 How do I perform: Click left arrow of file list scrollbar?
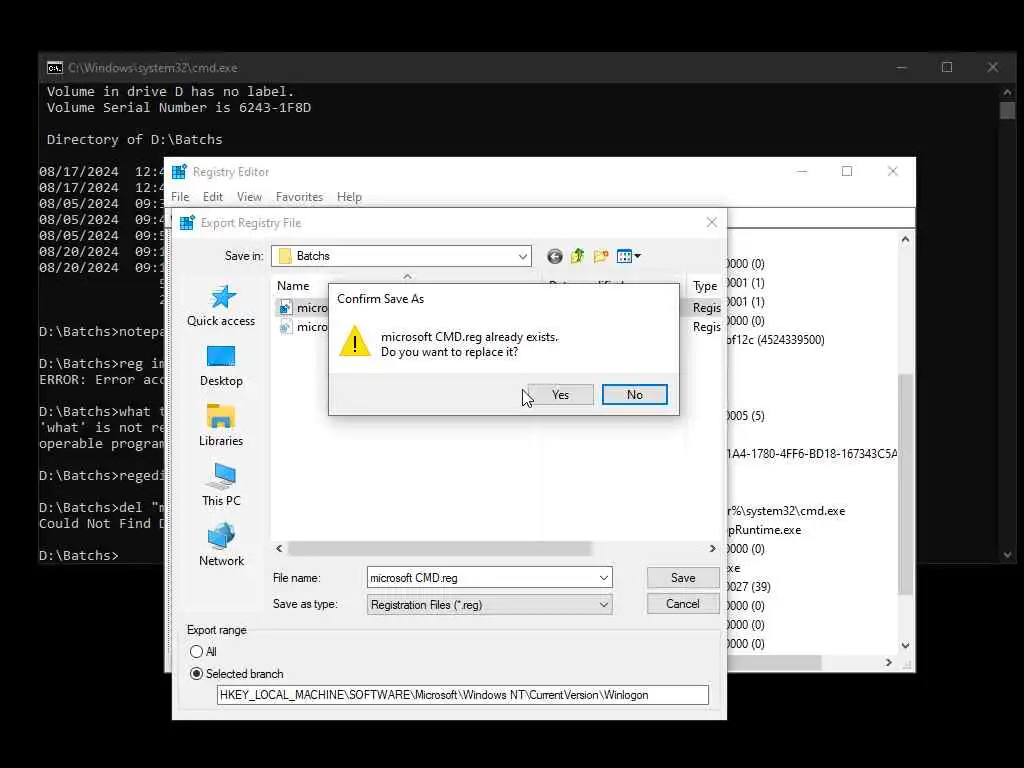280,549
